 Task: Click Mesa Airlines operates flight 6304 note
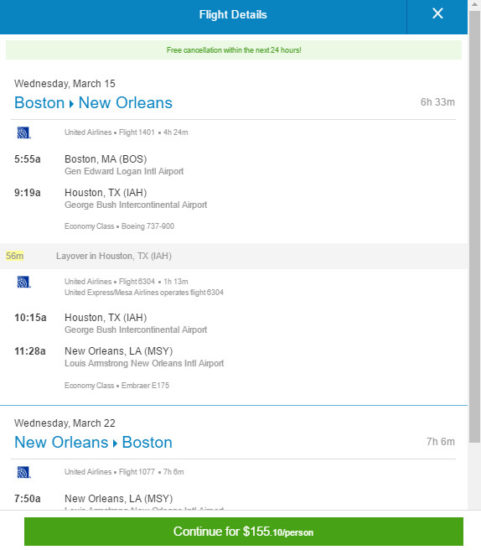(144, 293)
